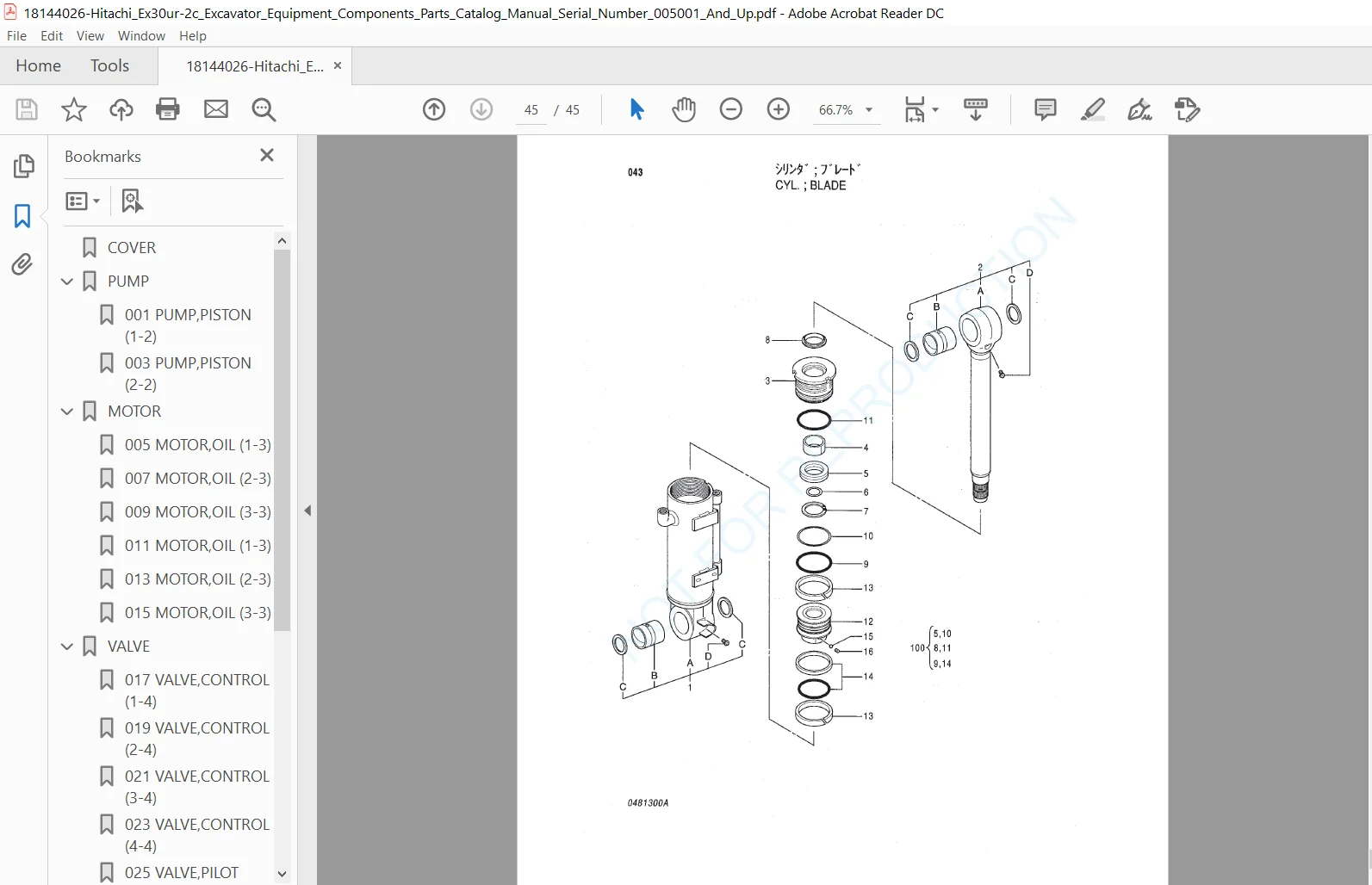Click the current page number field
This screenshot has width=1372, height=885.
tap(531, 110)
